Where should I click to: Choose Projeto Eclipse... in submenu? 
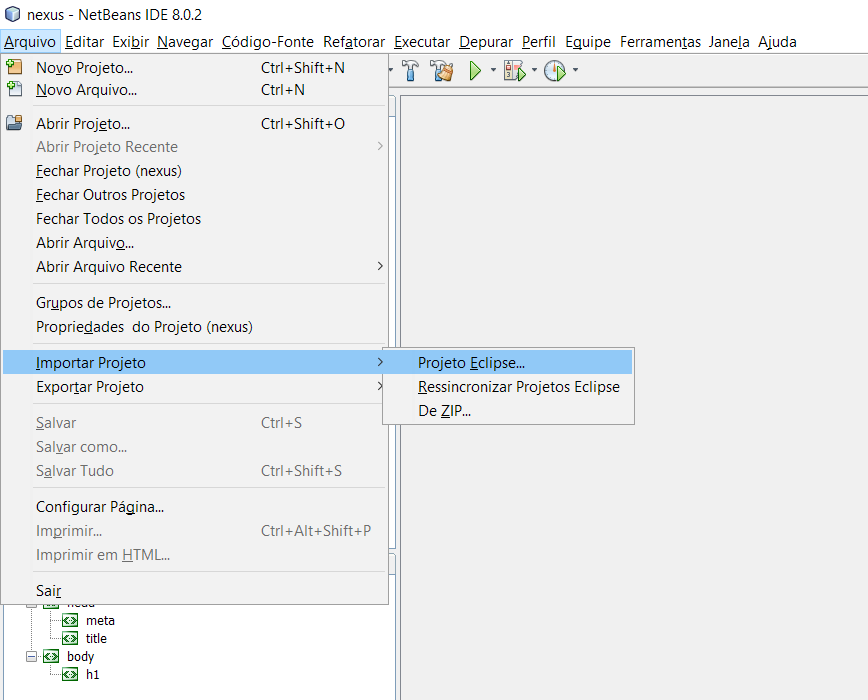coord(509,362)
